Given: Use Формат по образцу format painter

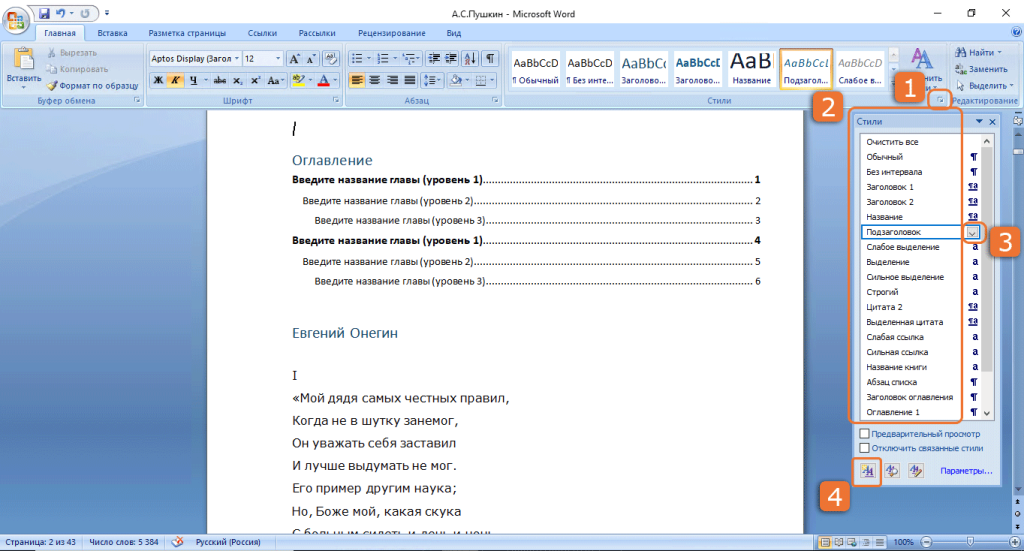Looking at the screenshot, I should [x=92, y=85].
